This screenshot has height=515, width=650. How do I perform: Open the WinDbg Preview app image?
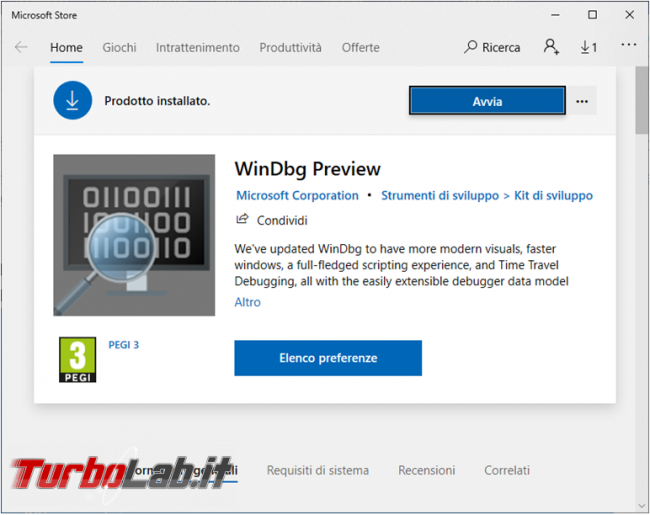(134, 235)
